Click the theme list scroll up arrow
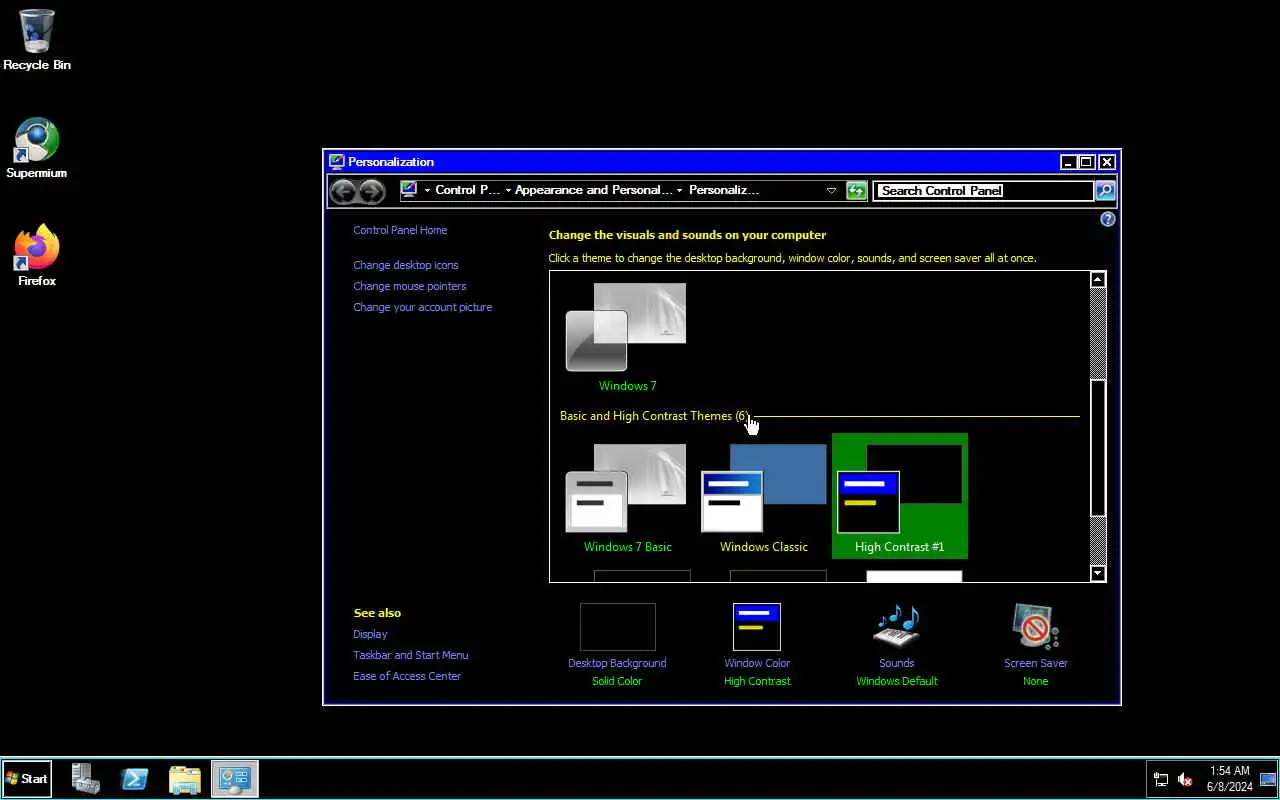 1098,280
